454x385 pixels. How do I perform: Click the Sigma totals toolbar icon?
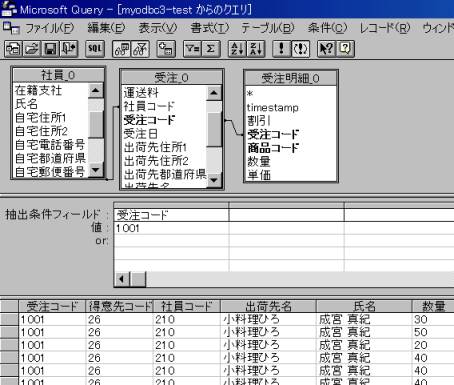tap(211, 49)
